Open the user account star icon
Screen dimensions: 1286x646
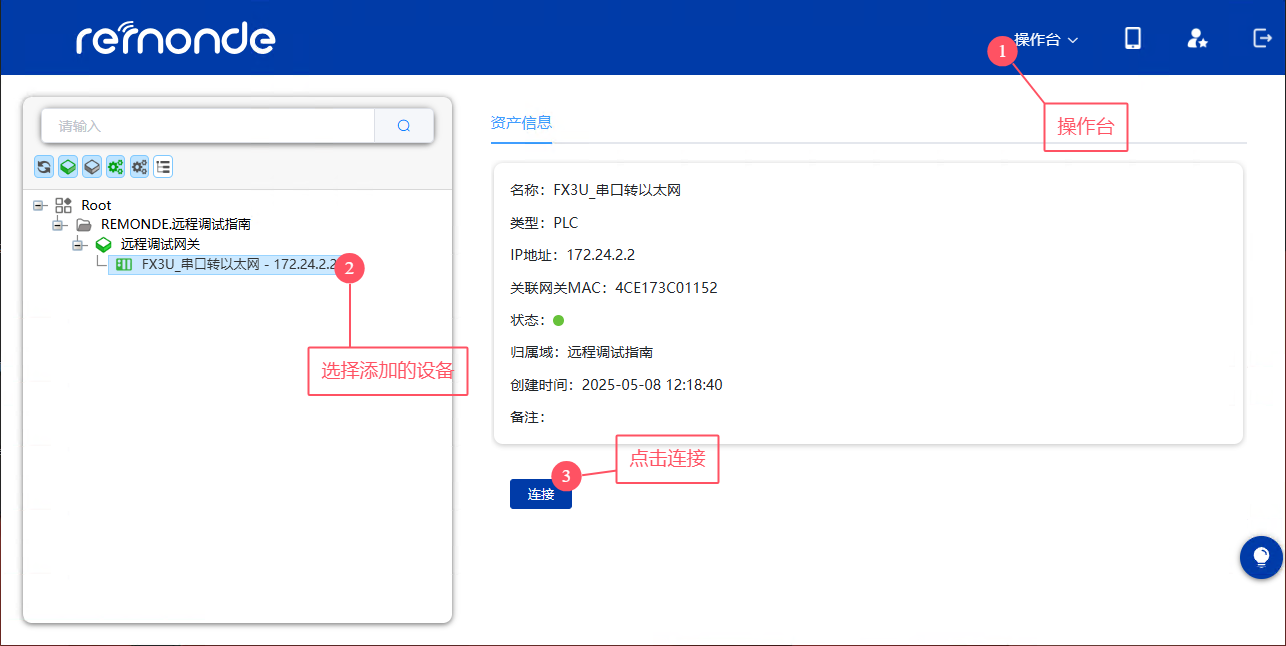1197,38
